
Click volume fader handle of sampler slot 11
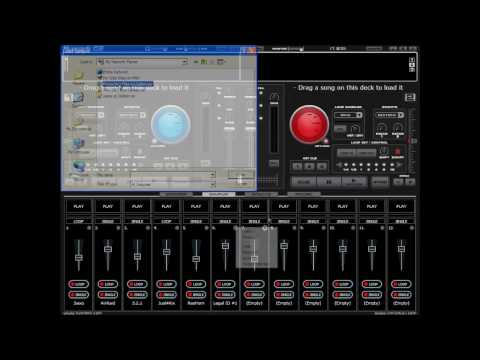click(x=372, y=249)
